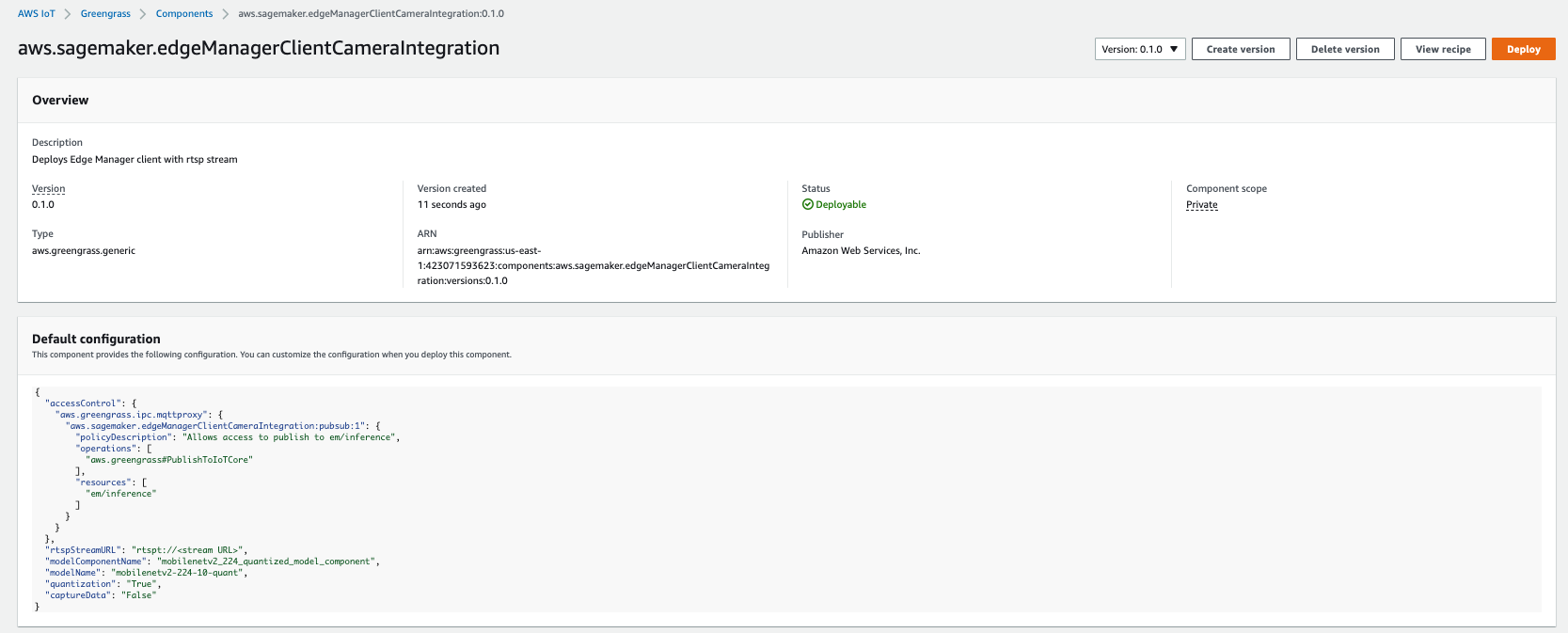Click the underlined "Version" label in Overview
Screen dimensions: 1568x633
coord(49,189)
